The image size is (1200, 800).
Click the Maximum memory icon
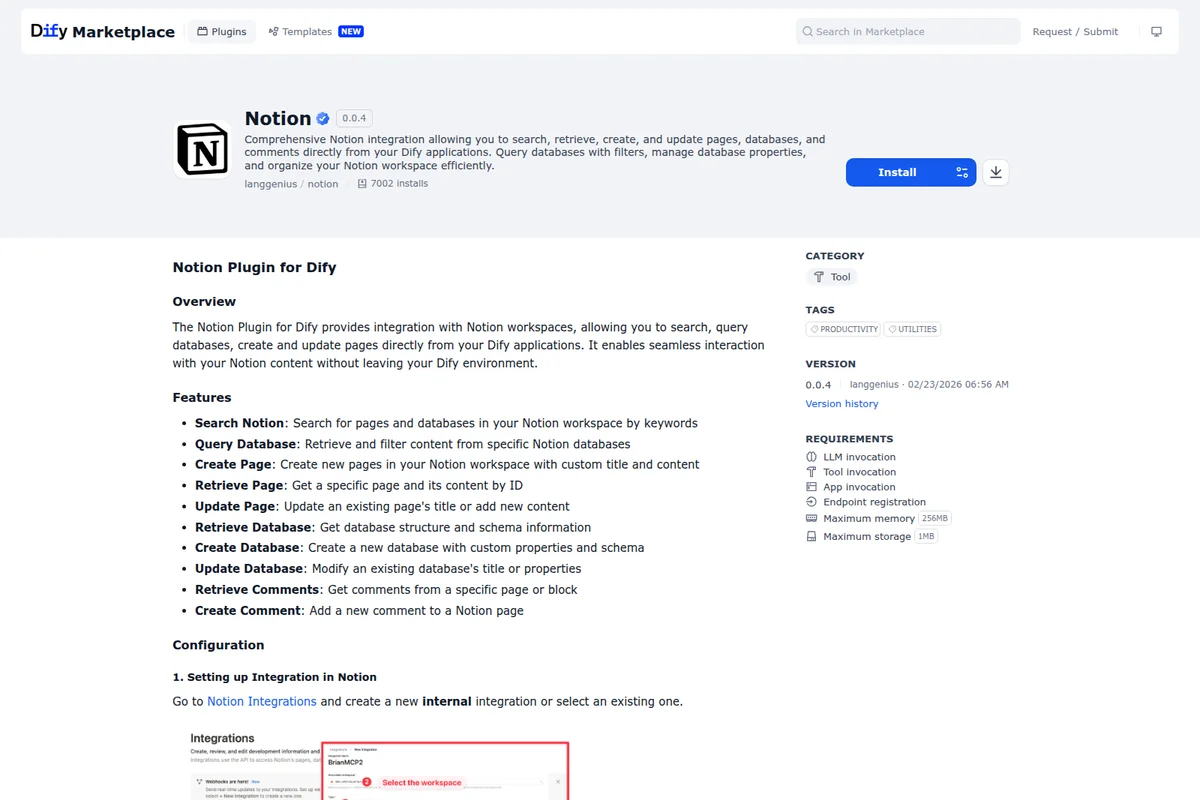(811, 518)
